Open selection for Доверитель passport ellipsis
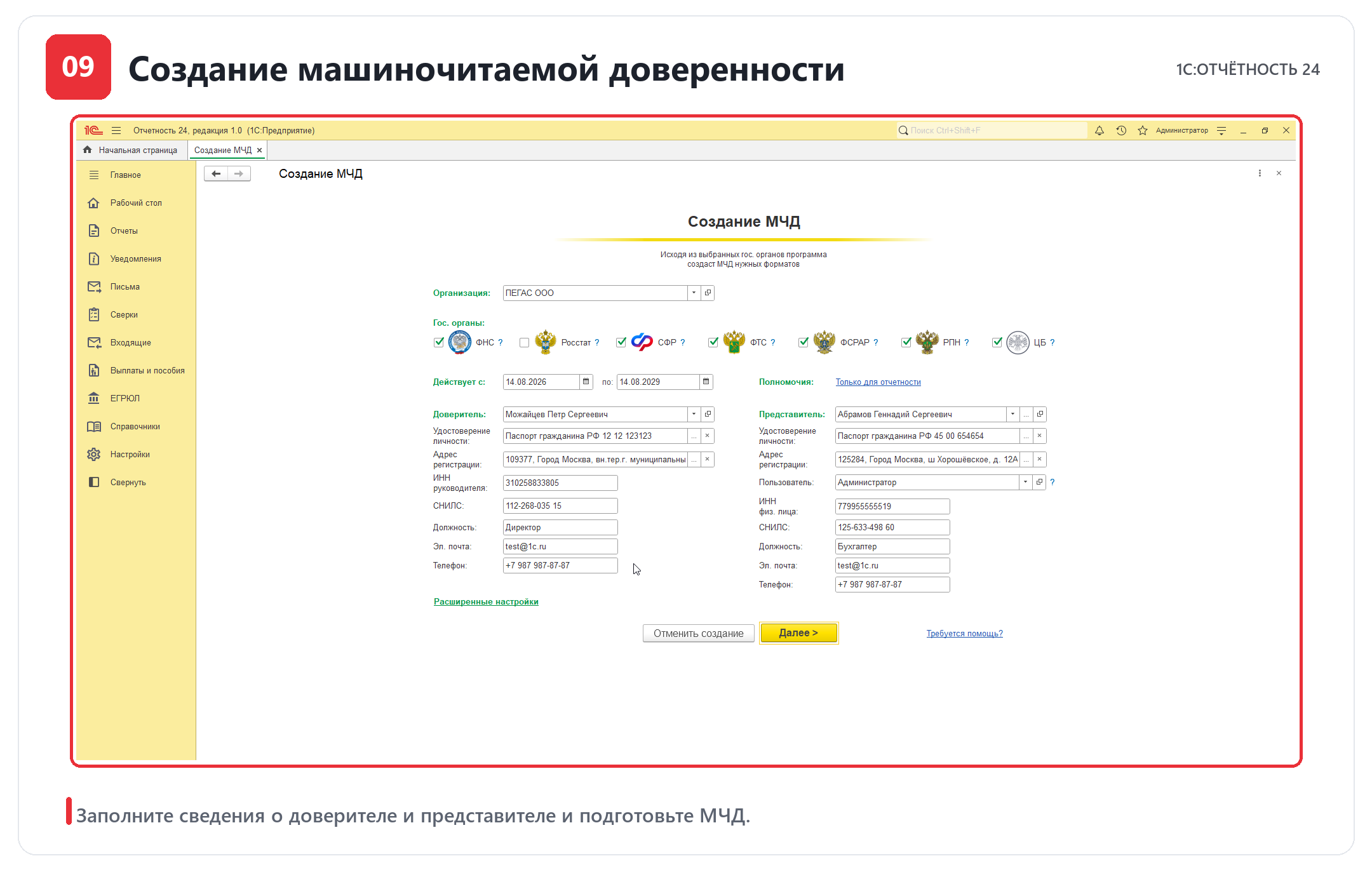 point(694,436)
